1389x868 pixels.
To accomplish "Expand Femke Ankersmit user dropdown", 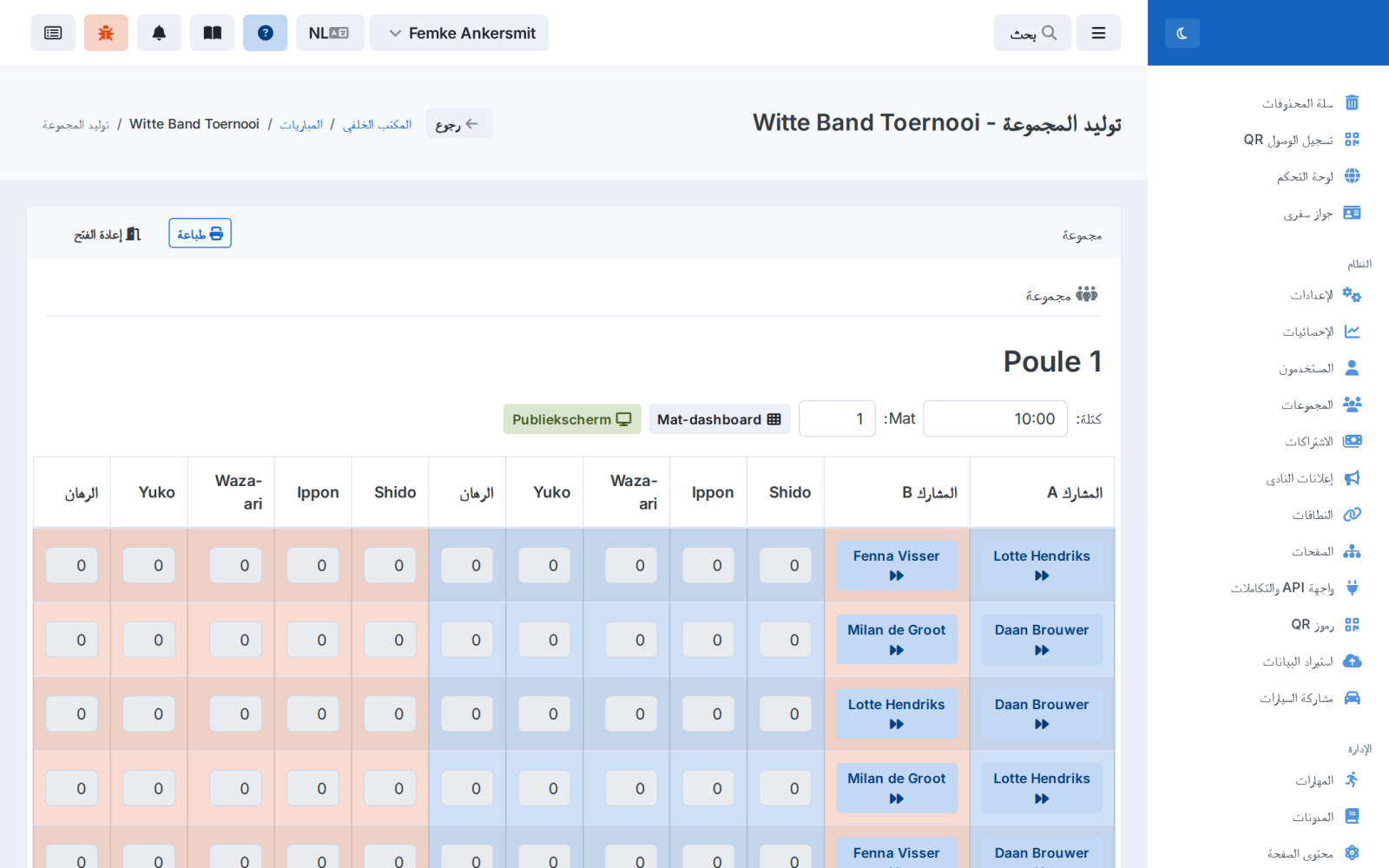I will pos(459,33).
